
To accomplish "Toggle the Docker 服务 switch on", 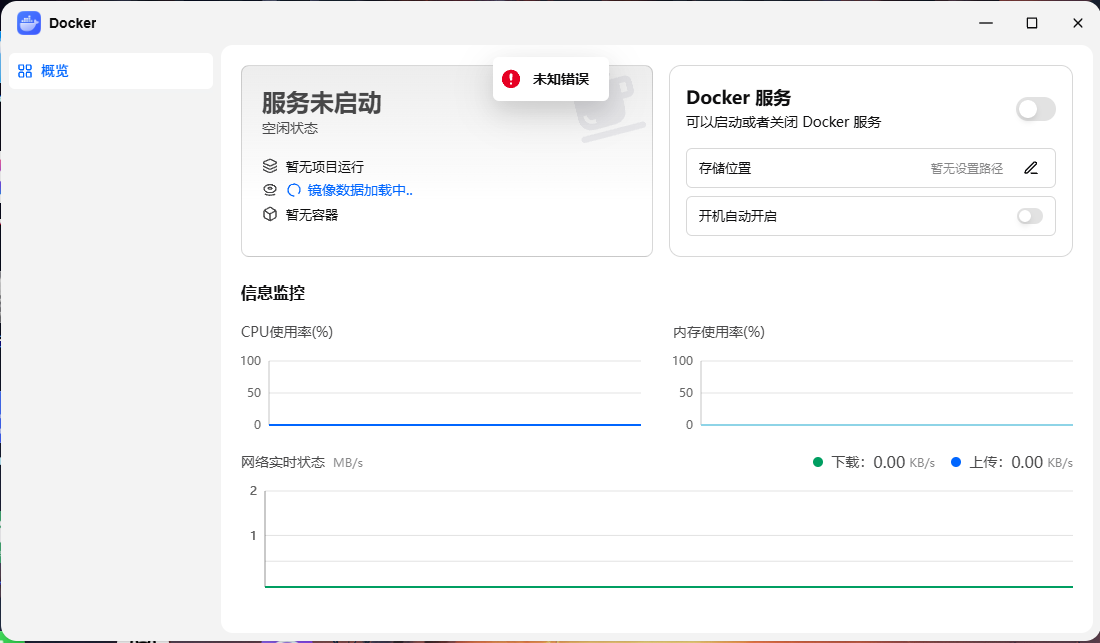I will click(1035, 109).
